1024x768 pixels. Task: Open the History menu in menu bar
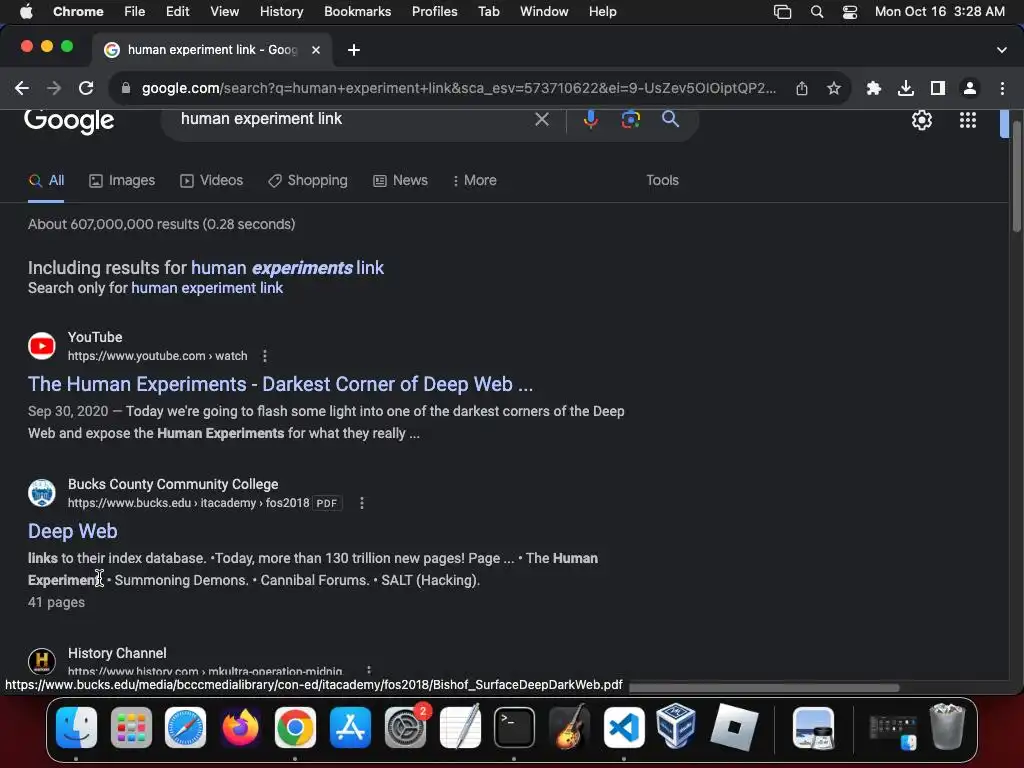coord(281,12)
